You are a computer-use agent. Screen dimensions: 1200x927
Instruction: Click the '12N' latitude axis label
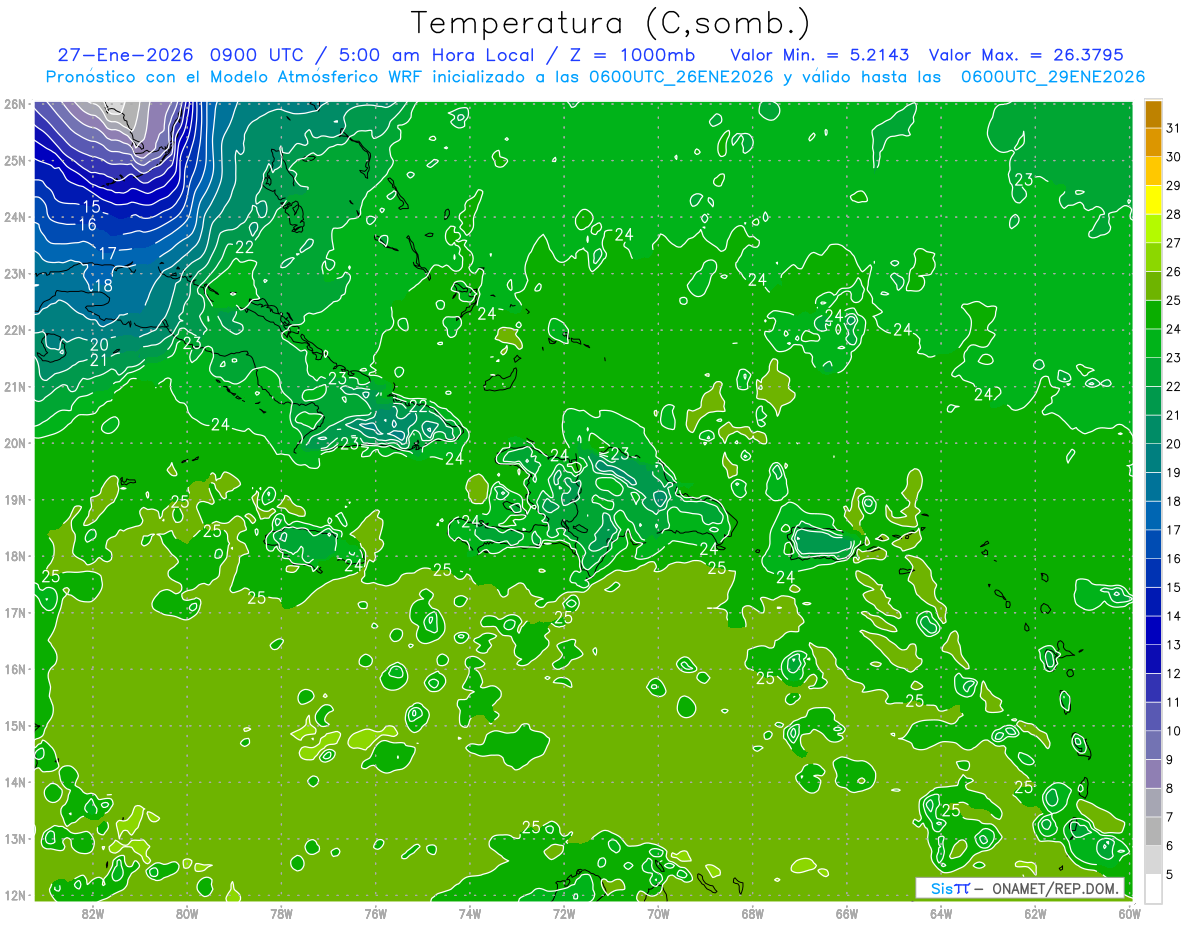(x=15, y=895)
